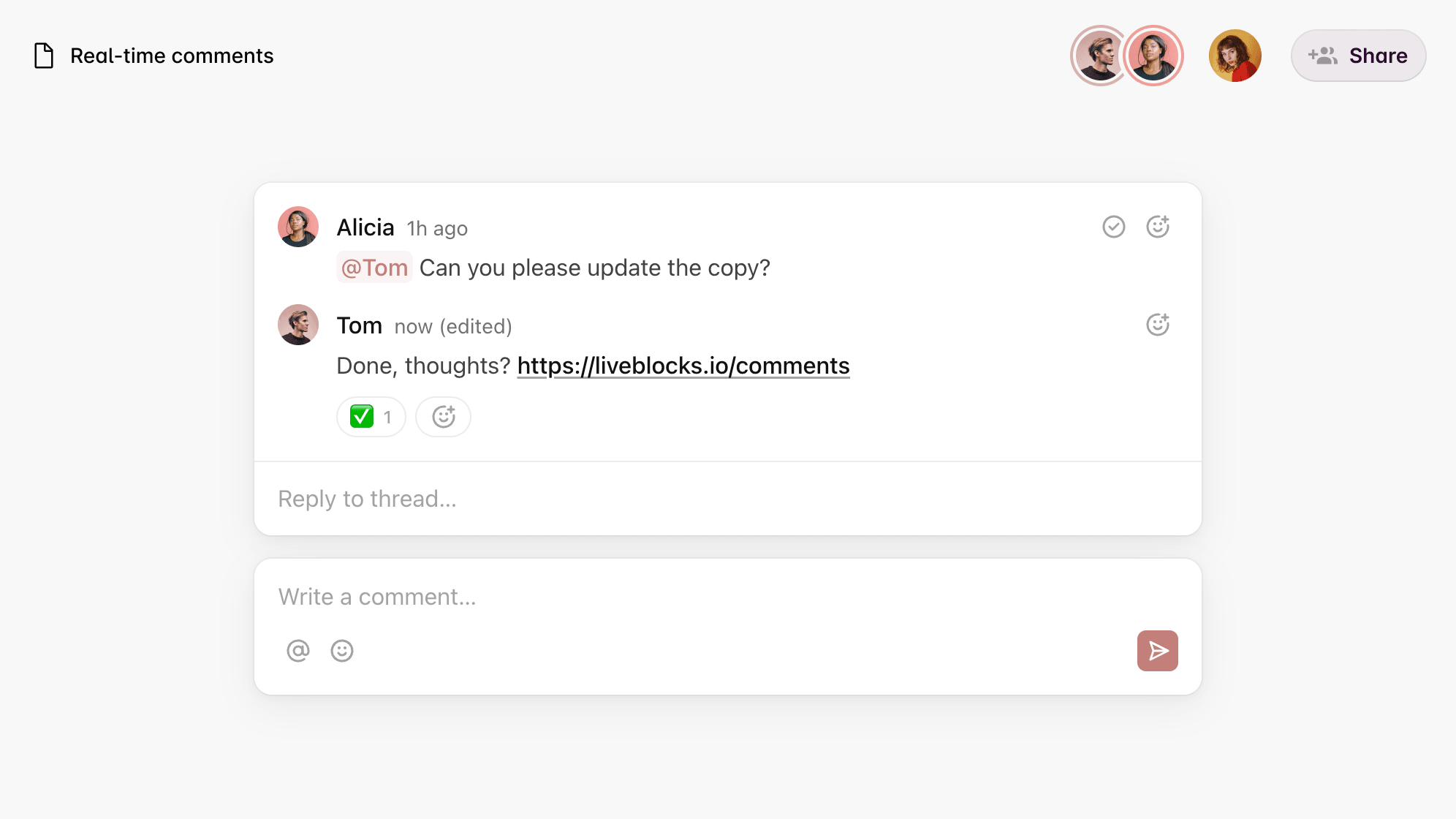
Task: Click Alicia's avatar in the thread
Action: 297,227
